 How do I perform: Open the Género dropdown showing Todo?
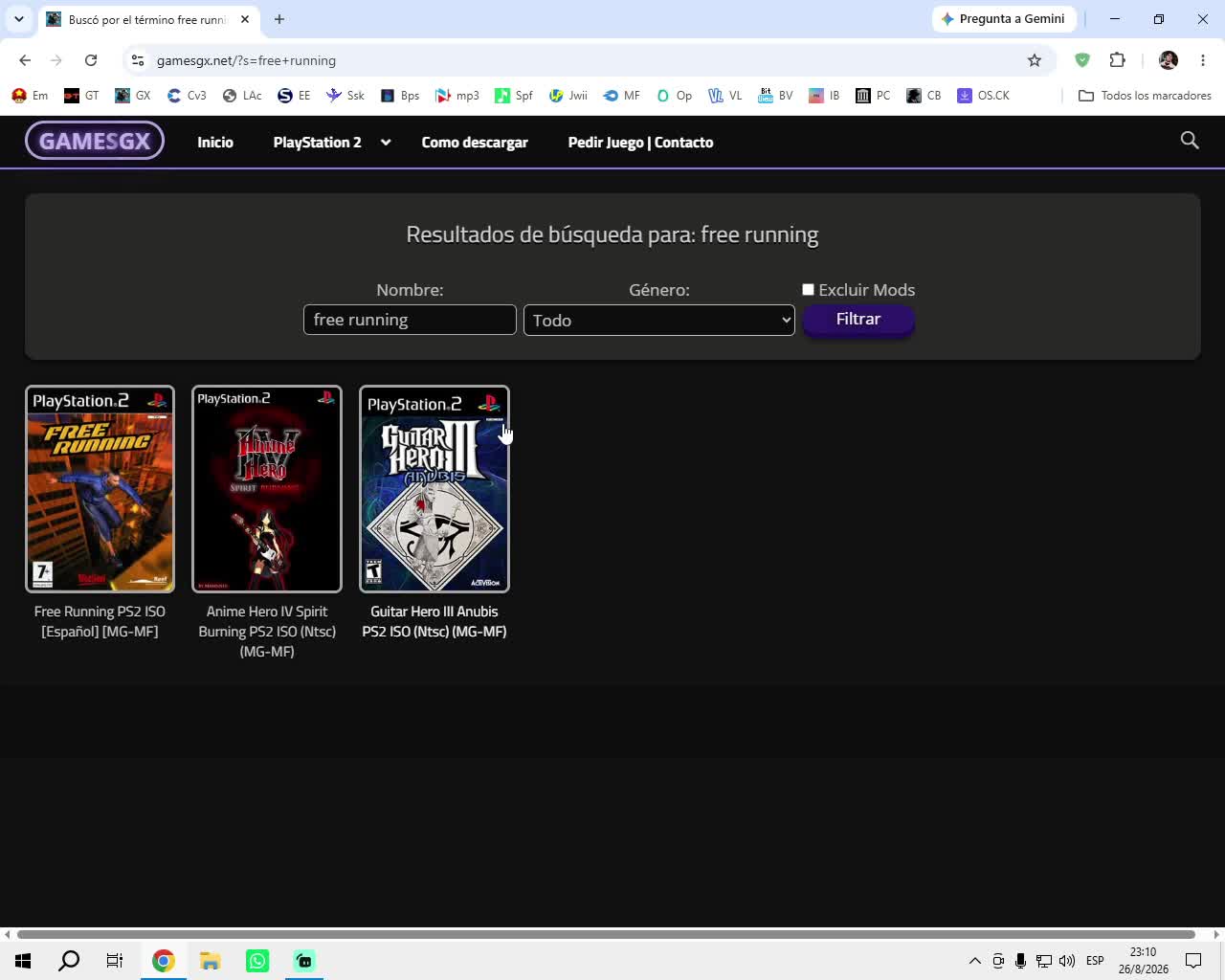(x=659, y=320)
